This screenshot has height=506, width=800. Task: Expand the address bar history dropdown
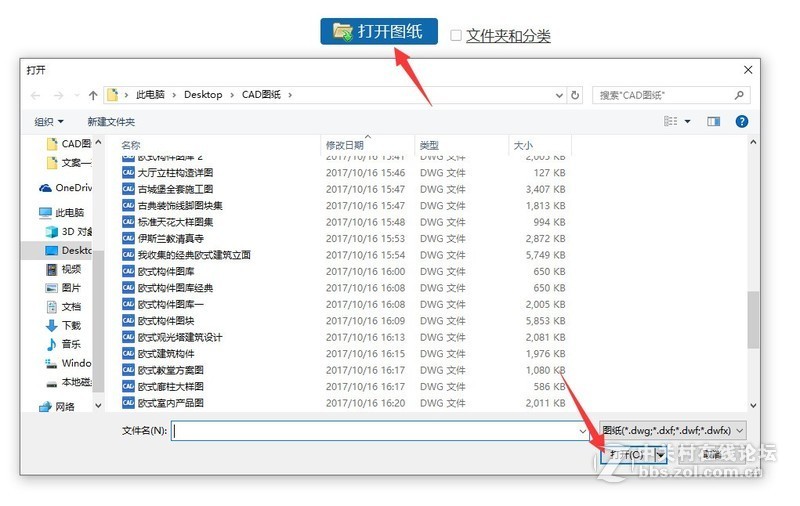coord(559,95)
